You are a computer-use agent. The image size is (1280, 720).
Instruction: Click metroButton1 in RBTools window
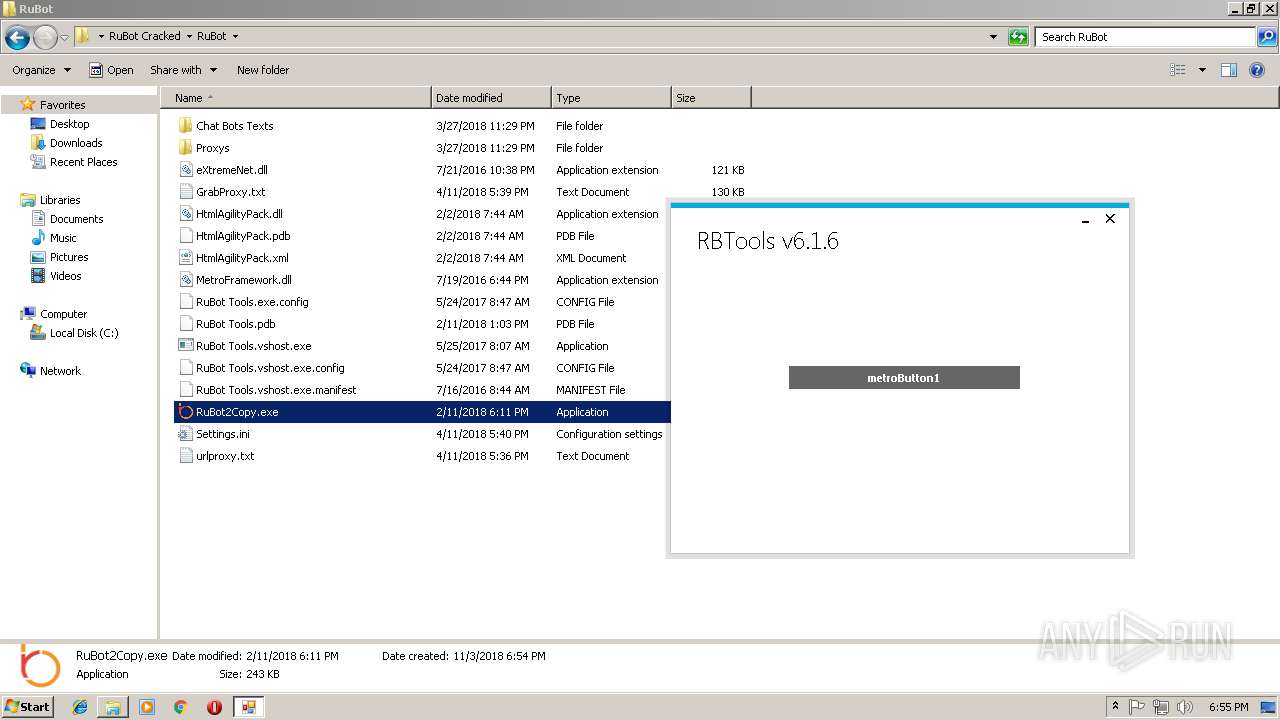point(904,378)
